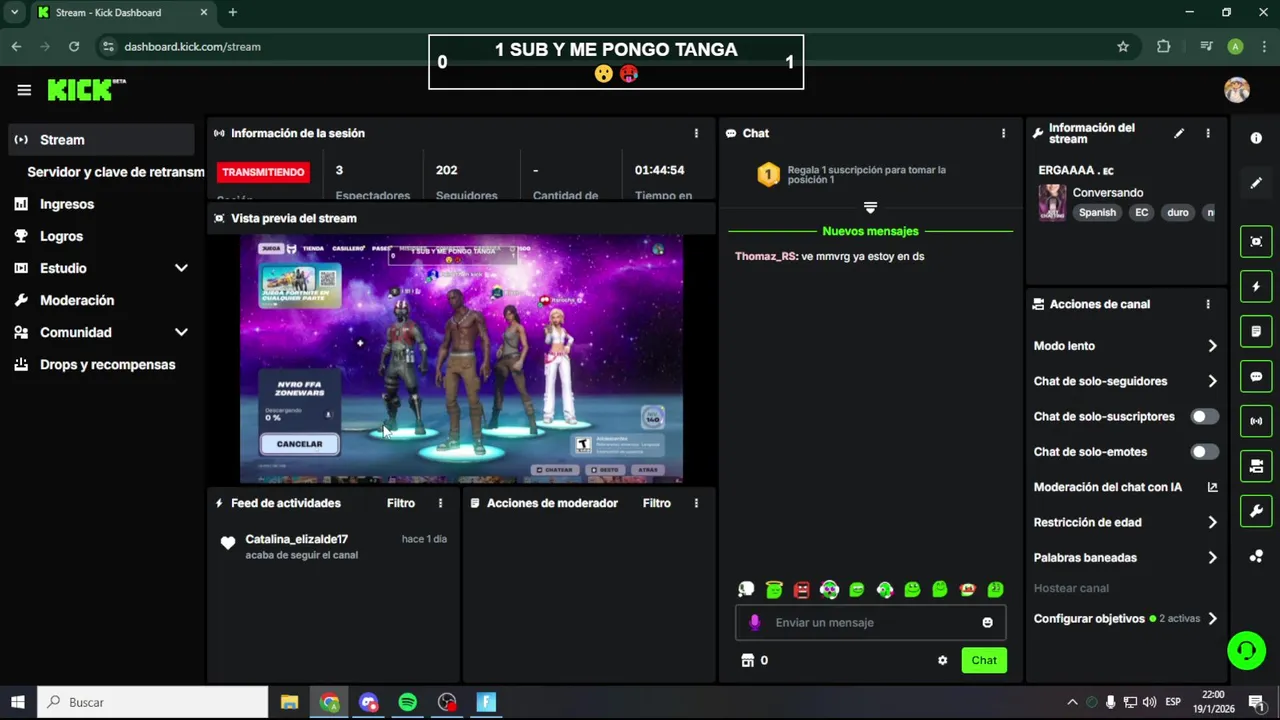Viewport: 1280px width, 720px height.
Task: Open Información del stream three-dot menu
Action: 1208,133
